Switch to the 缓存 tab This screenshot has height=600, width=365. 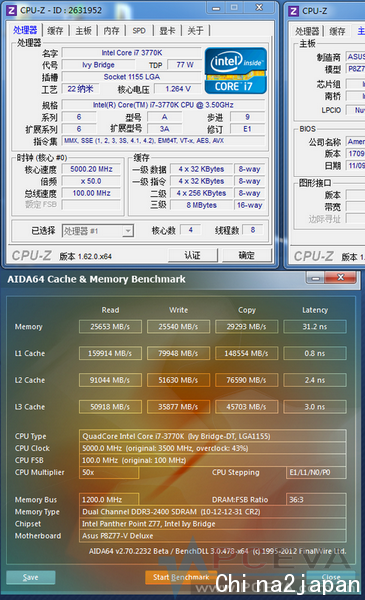click(55, 31)
